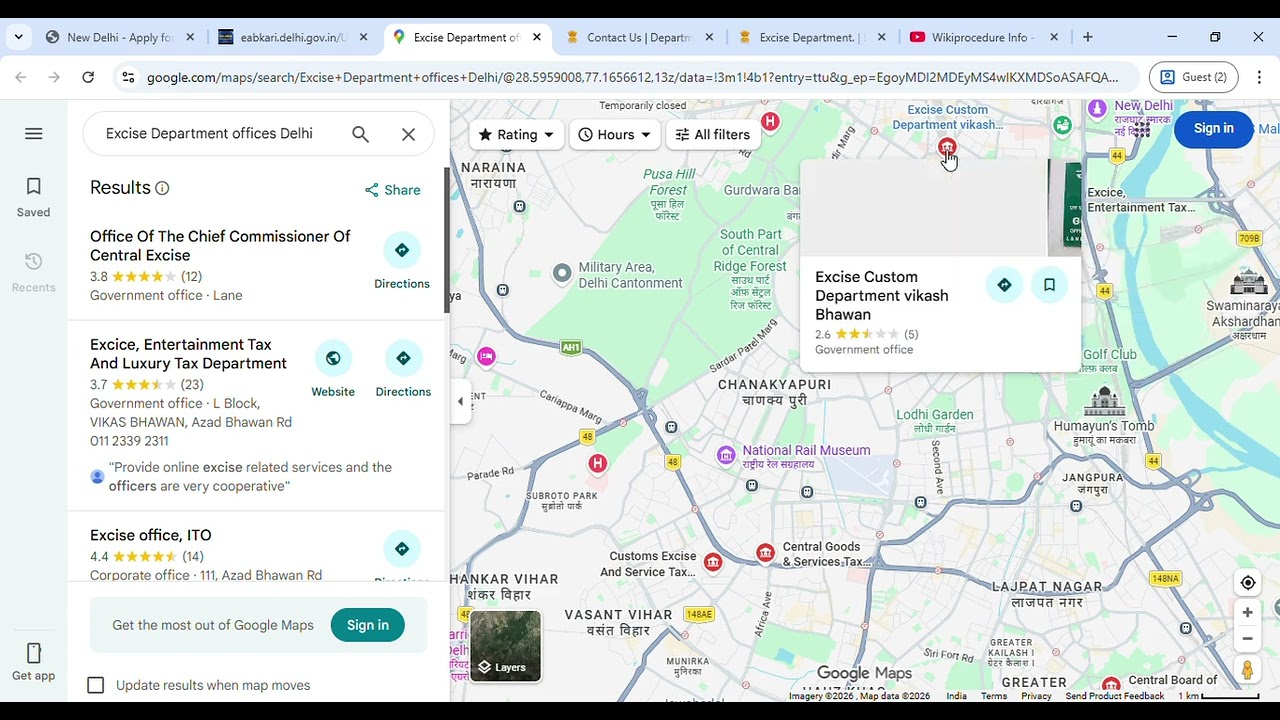Open the Google Maps hamburger menu

click(x=33, y=134)
